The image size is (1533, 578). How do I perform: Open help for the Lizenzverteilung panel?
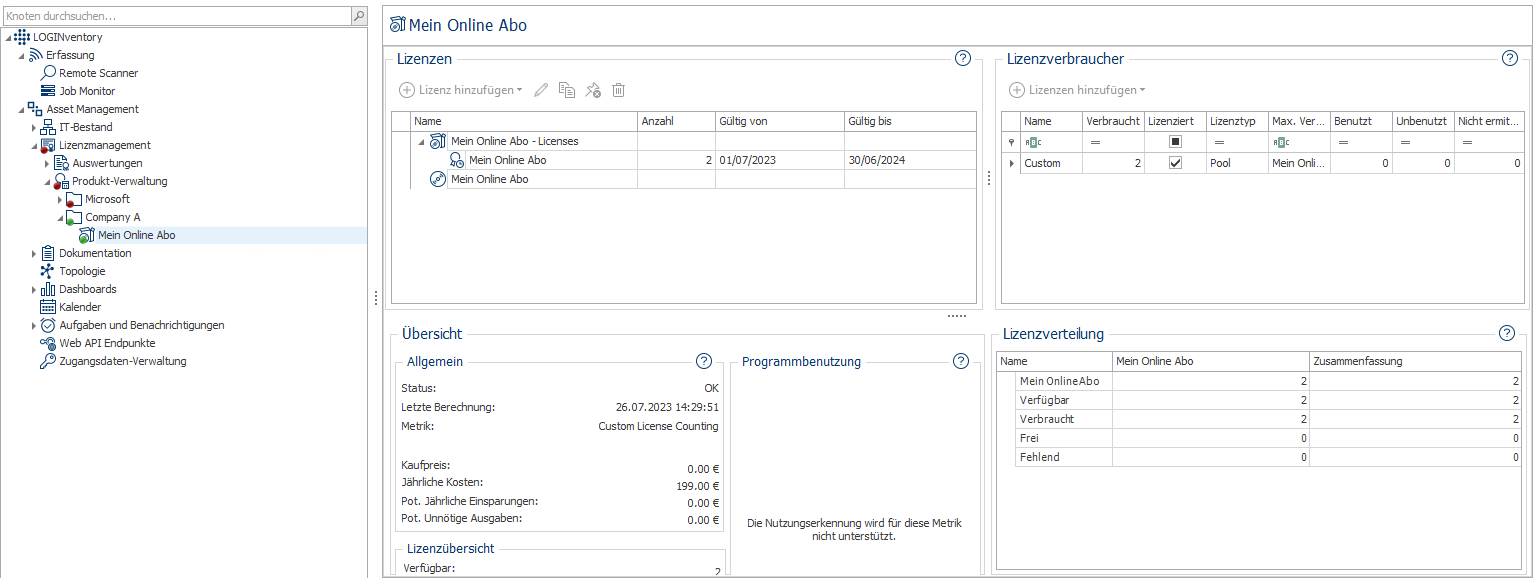[x=1507, y=333]
